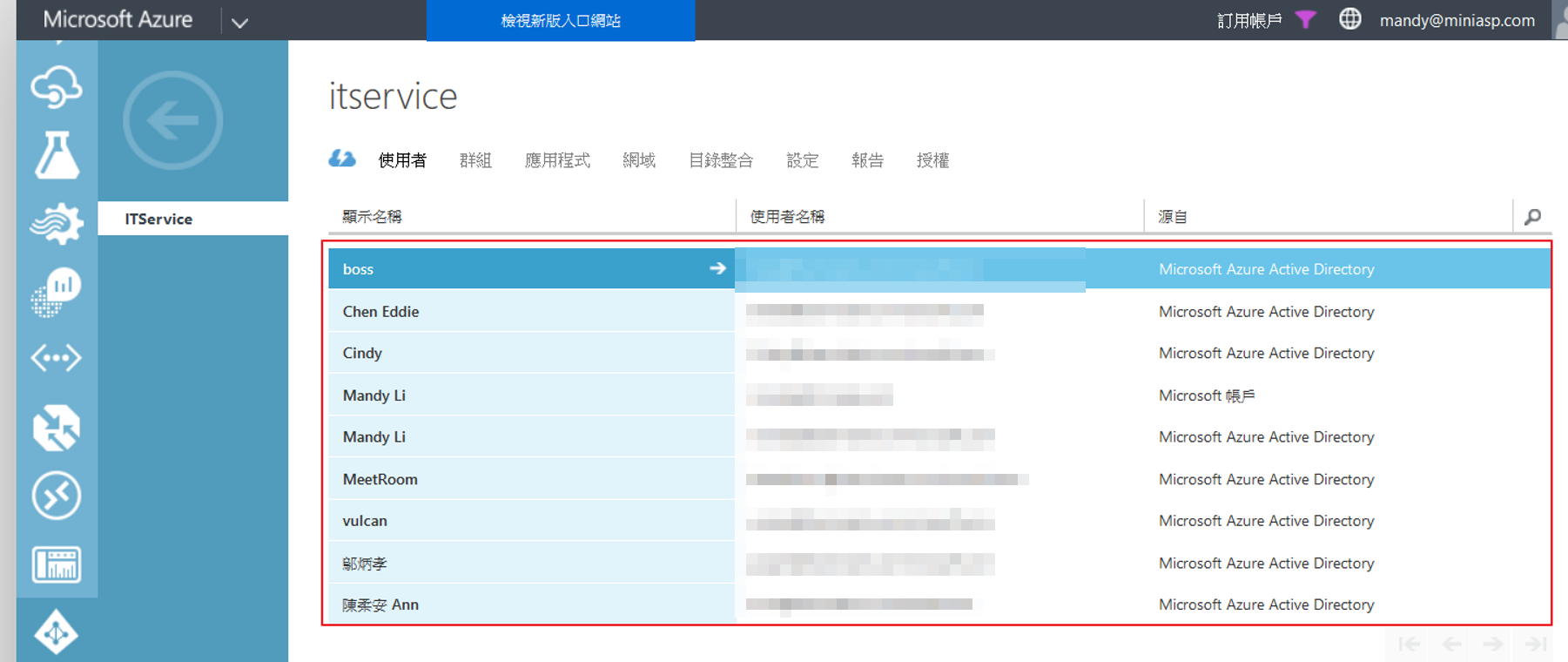Click the Microsoft 帳戶 source cell
The height and width of the screenshot is (662, 1568).
click(1207, 395)
